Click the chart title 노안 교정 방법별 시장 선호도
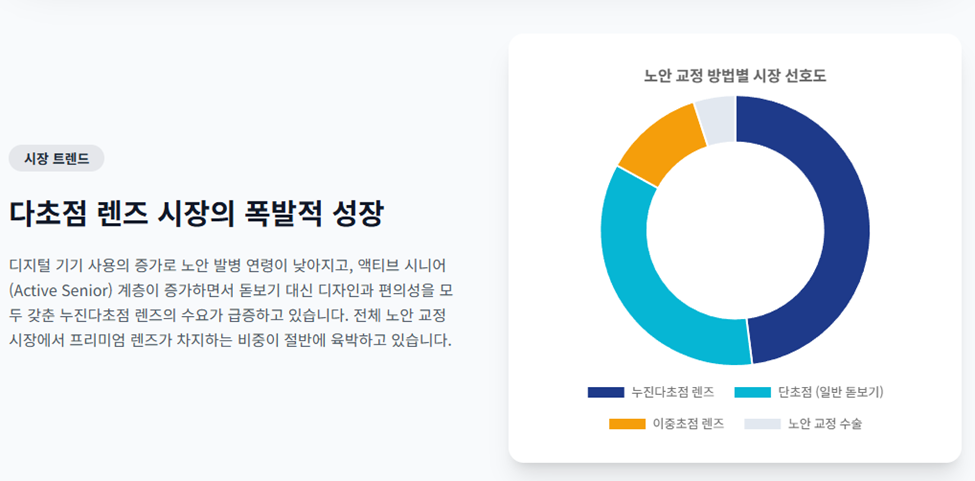This screenshot has height=481, width=975. coord(735,76)
